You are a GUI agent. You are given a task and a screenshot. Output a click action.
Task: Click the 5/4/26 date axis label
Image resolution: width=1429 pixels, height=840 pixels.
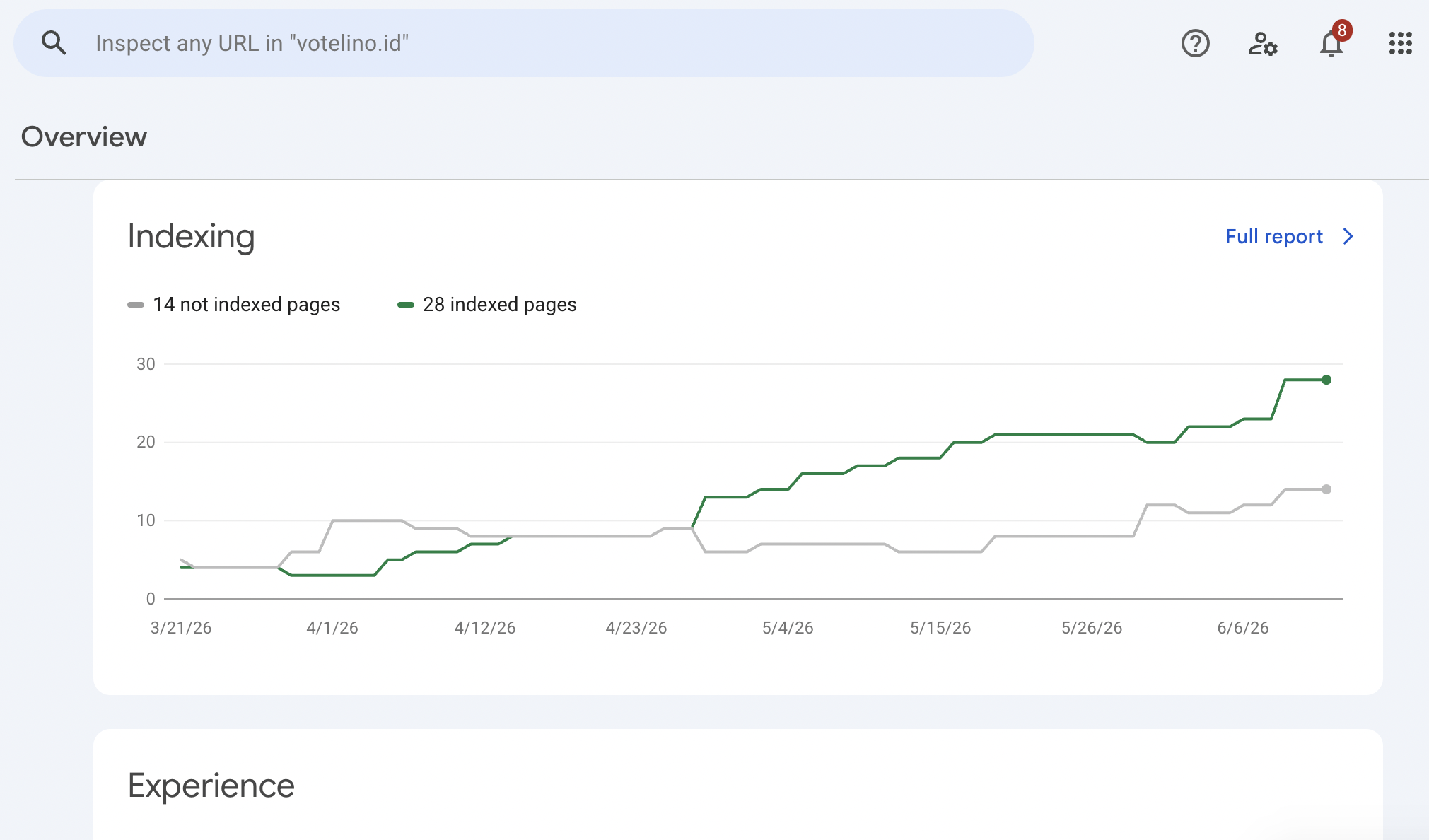click(x=788, y=628)
